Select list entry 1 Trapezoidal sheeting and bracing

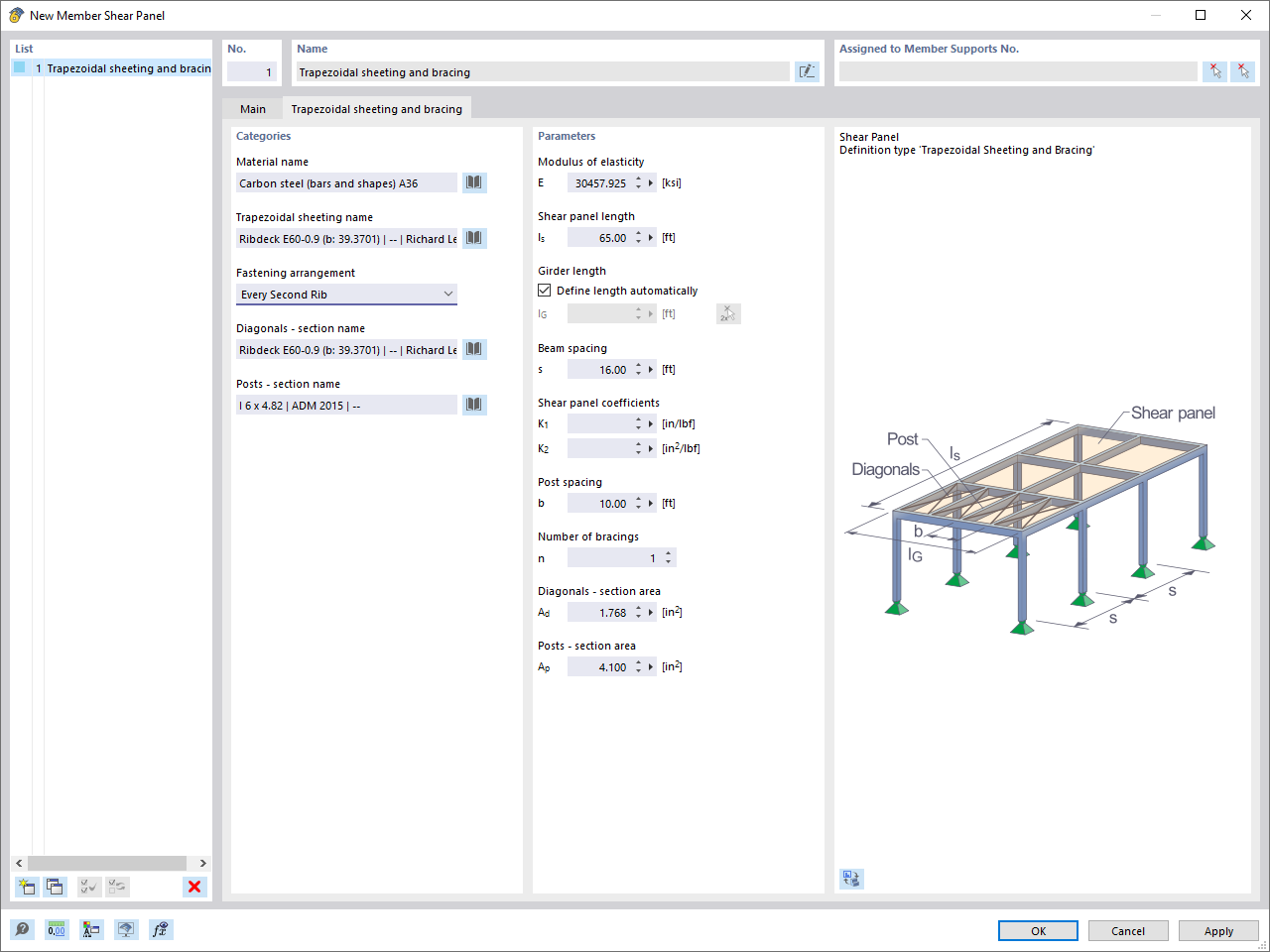coord(109,67)
